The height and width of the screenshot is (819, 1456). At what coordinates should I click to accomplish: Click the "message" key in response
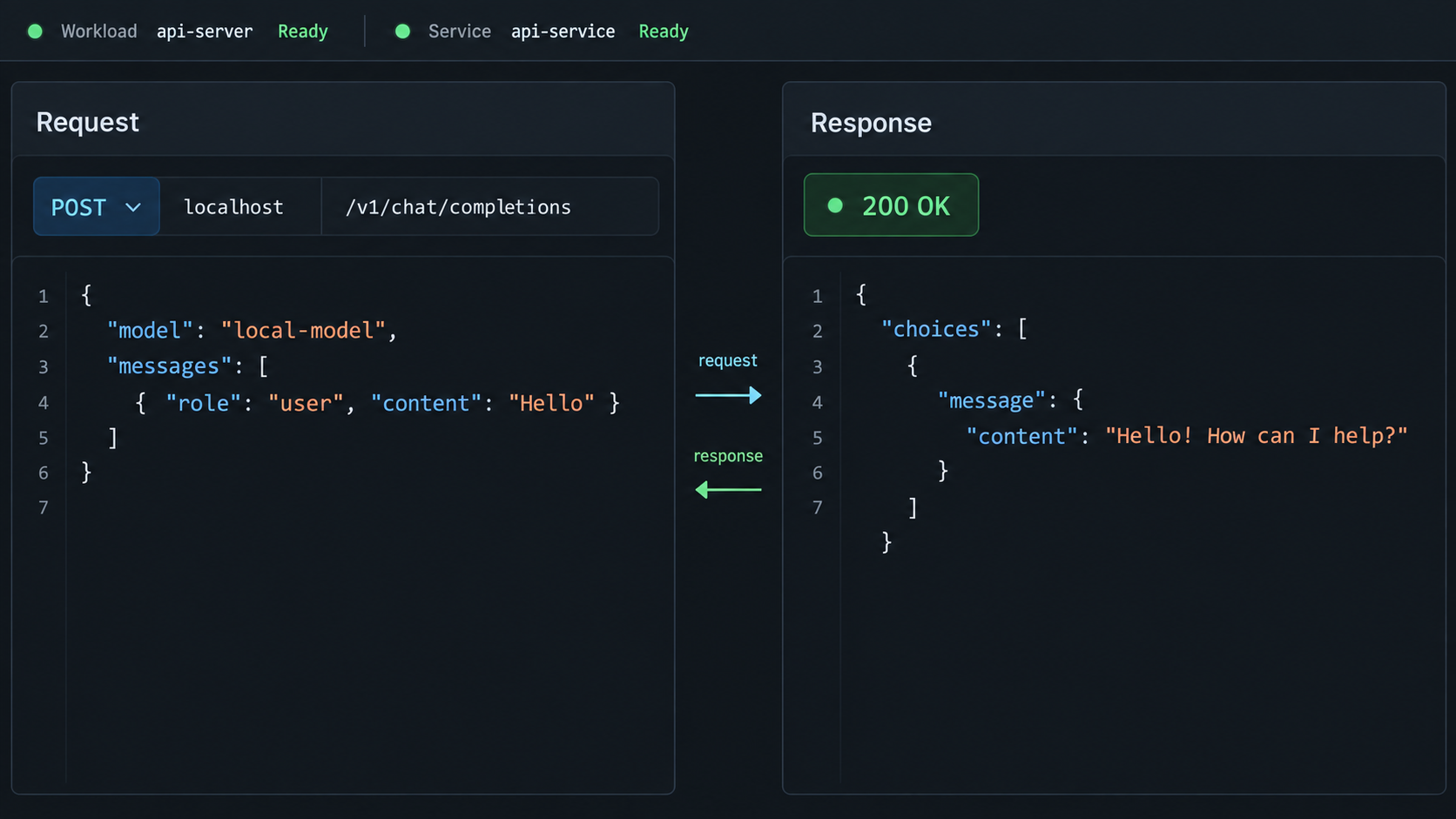tap(991, 400)
